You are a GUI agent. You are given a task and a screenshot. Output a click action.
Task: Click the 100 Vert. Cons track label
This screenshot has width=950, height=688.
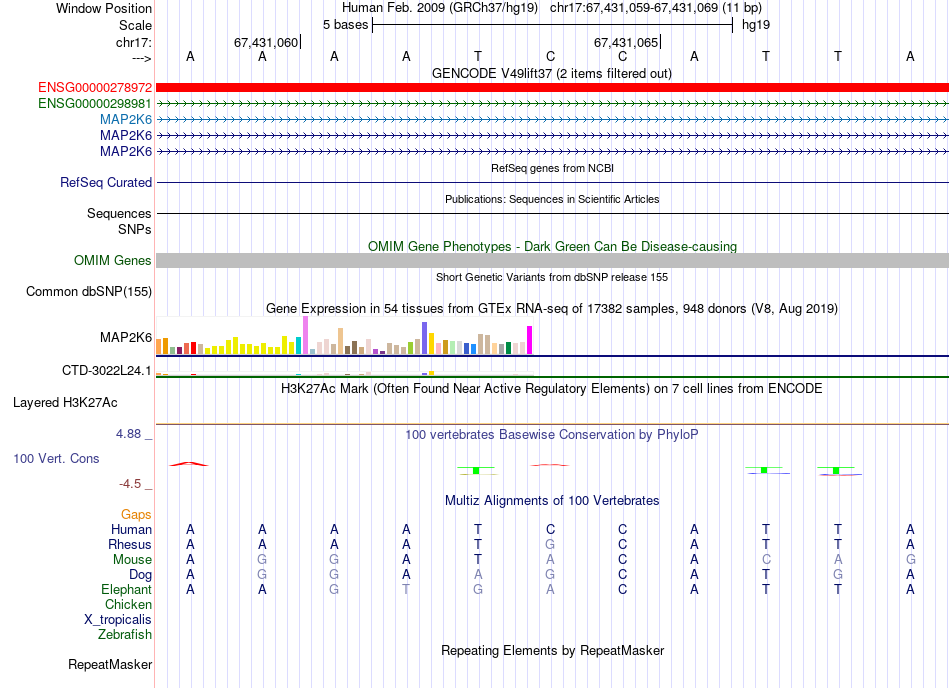pos(56,458)
